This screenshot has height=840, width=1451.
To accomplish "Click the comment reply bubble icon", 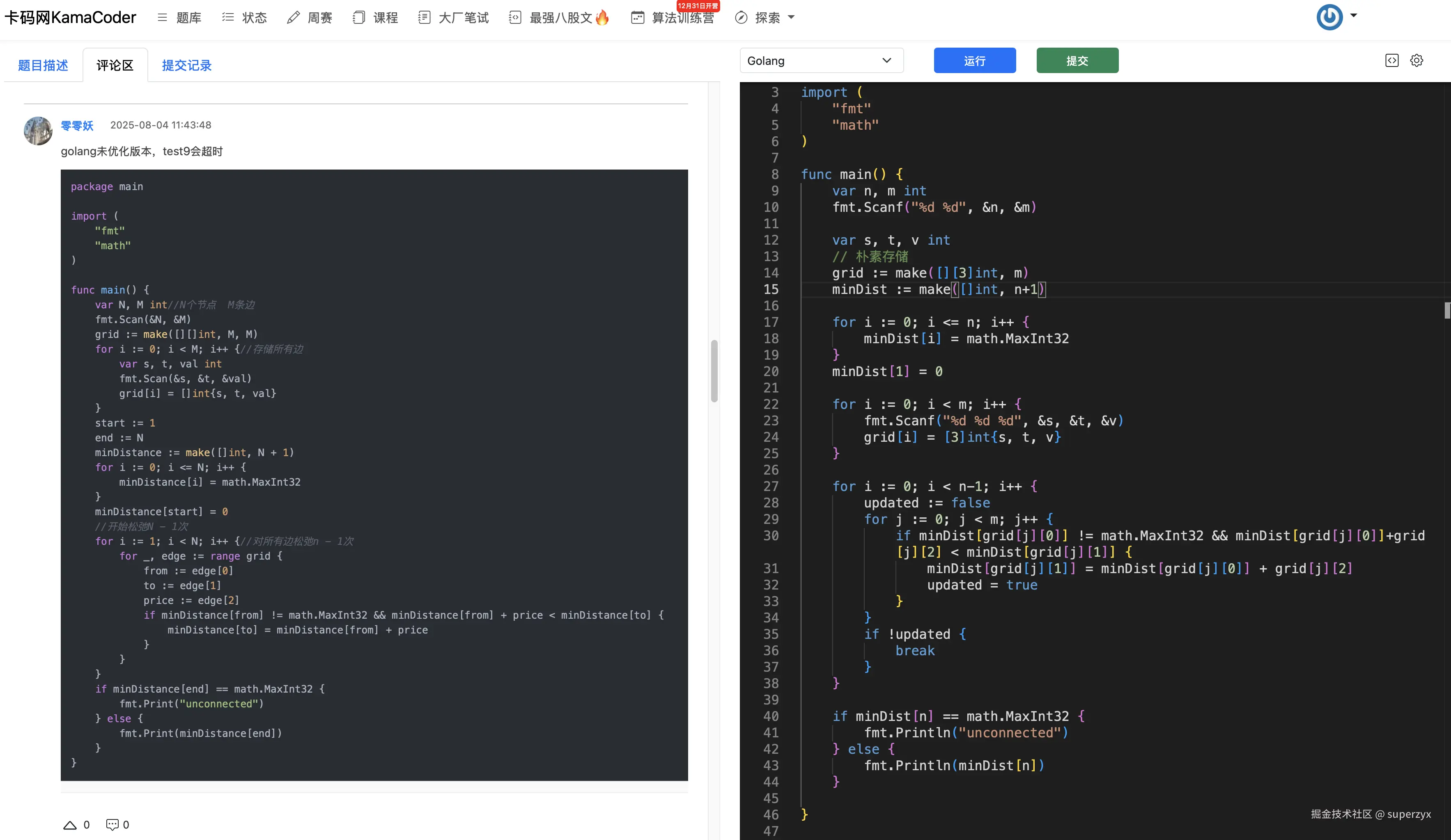I will [x=112, y=824].
